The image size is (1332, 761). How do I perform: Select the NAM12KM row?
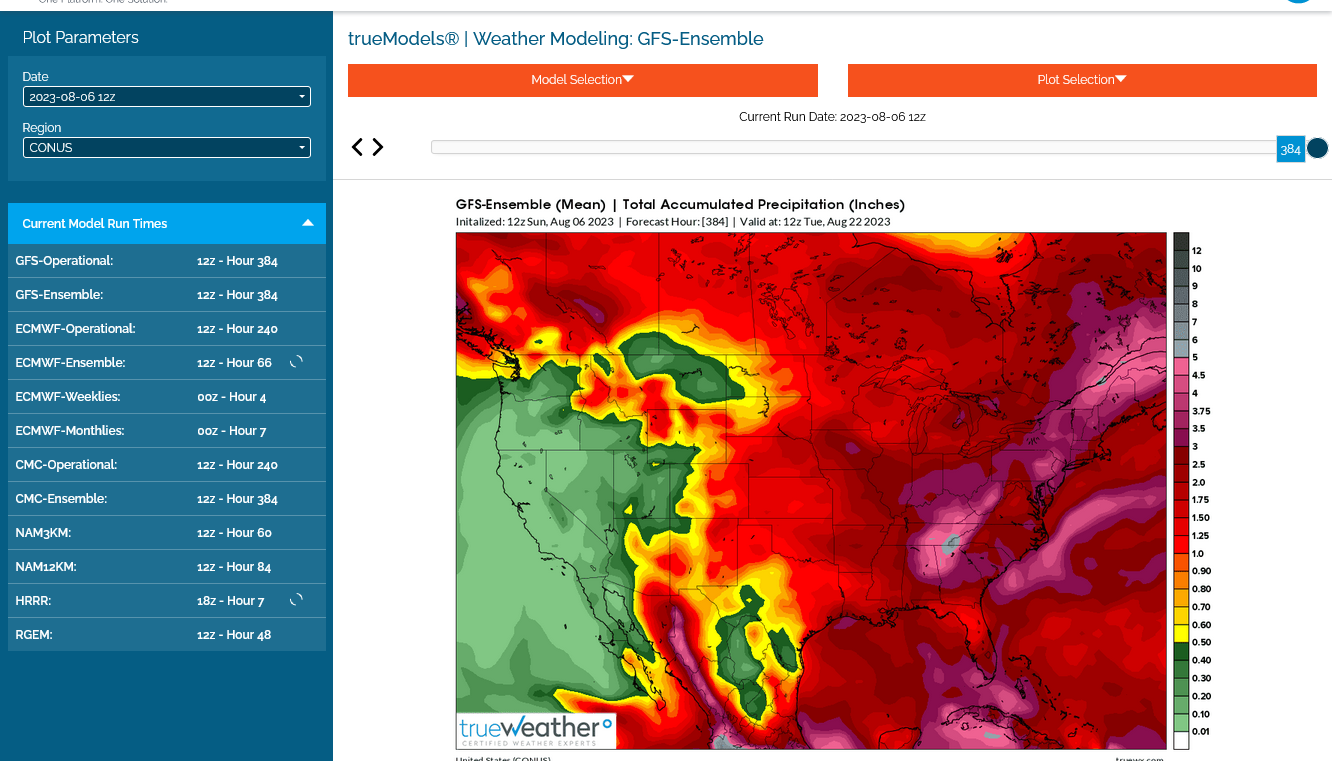pos(167,567)
